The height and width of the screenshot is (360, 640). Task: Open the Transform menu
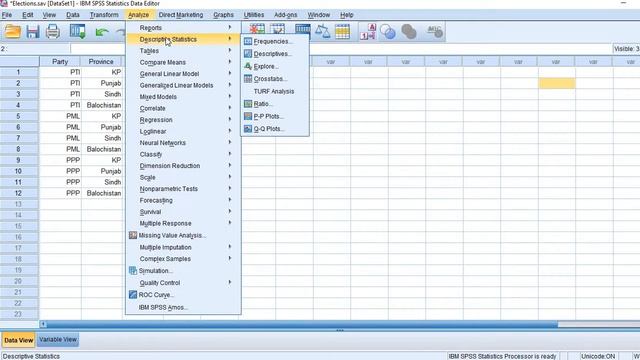[x=104, y=15]
